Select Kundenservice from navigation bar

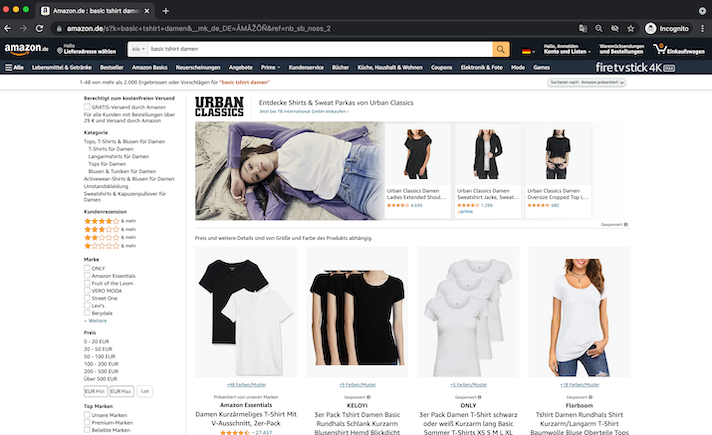tap(307, 67)
